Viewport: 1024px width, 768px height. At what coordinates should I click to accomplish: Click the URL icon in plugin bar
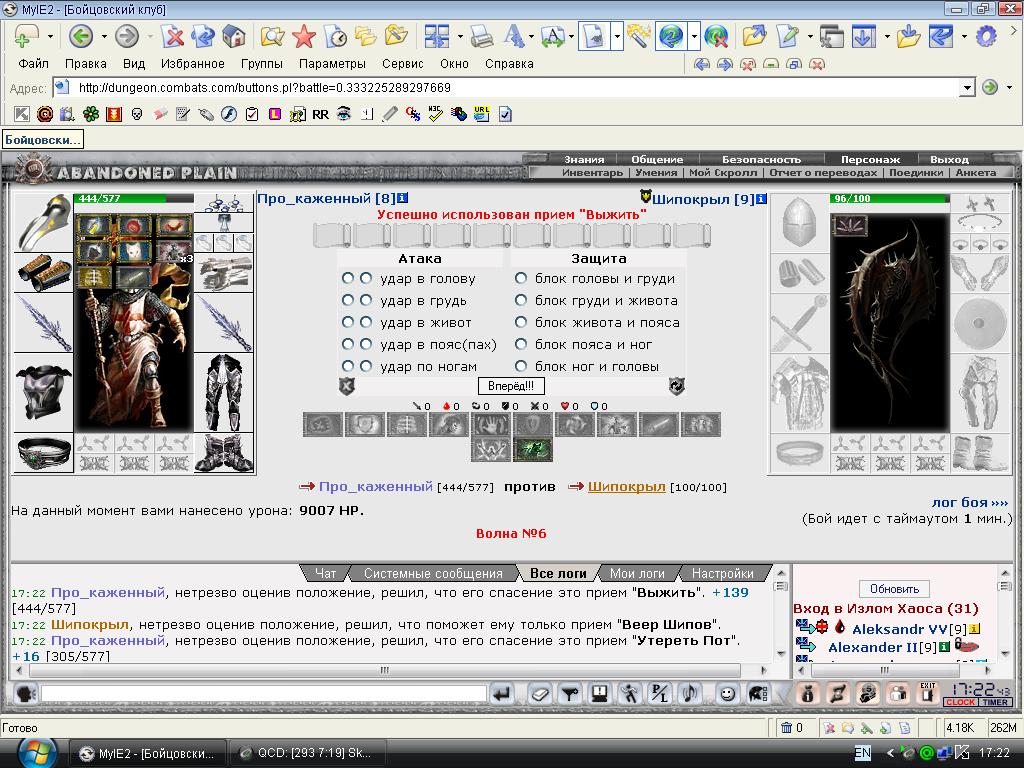click(x=482, y=114)
